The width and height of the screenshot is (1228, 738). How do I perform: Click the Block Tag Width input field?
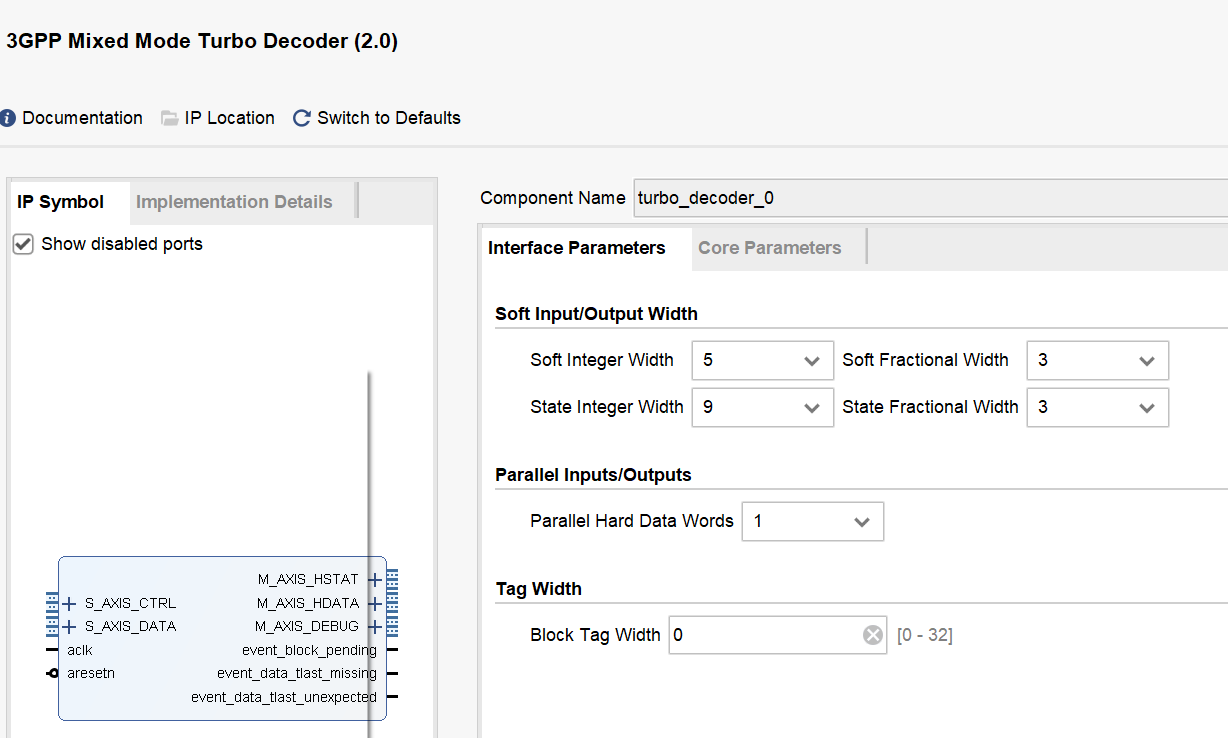[x=764, y=635]
